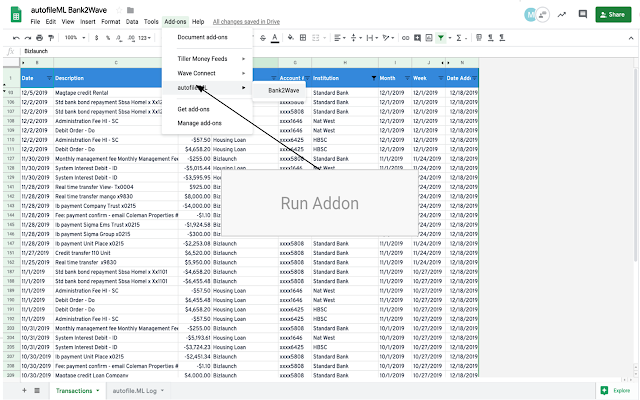The height and width of the screenshot is (400, 640).
Task: Click the formula bar containing Bizlaunch
Action: pos(327,51)
